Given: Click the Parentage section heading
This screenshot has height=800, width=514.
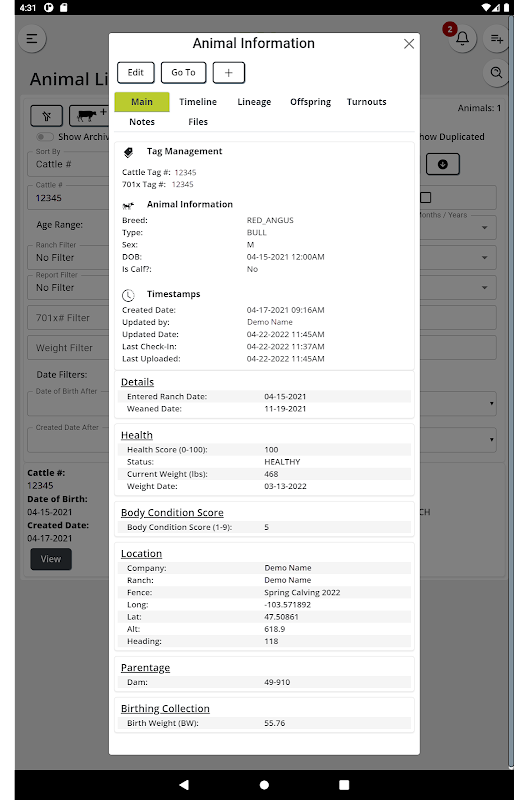Looking at the screenshot, I should pyautogui.click(x=145, y=668).
